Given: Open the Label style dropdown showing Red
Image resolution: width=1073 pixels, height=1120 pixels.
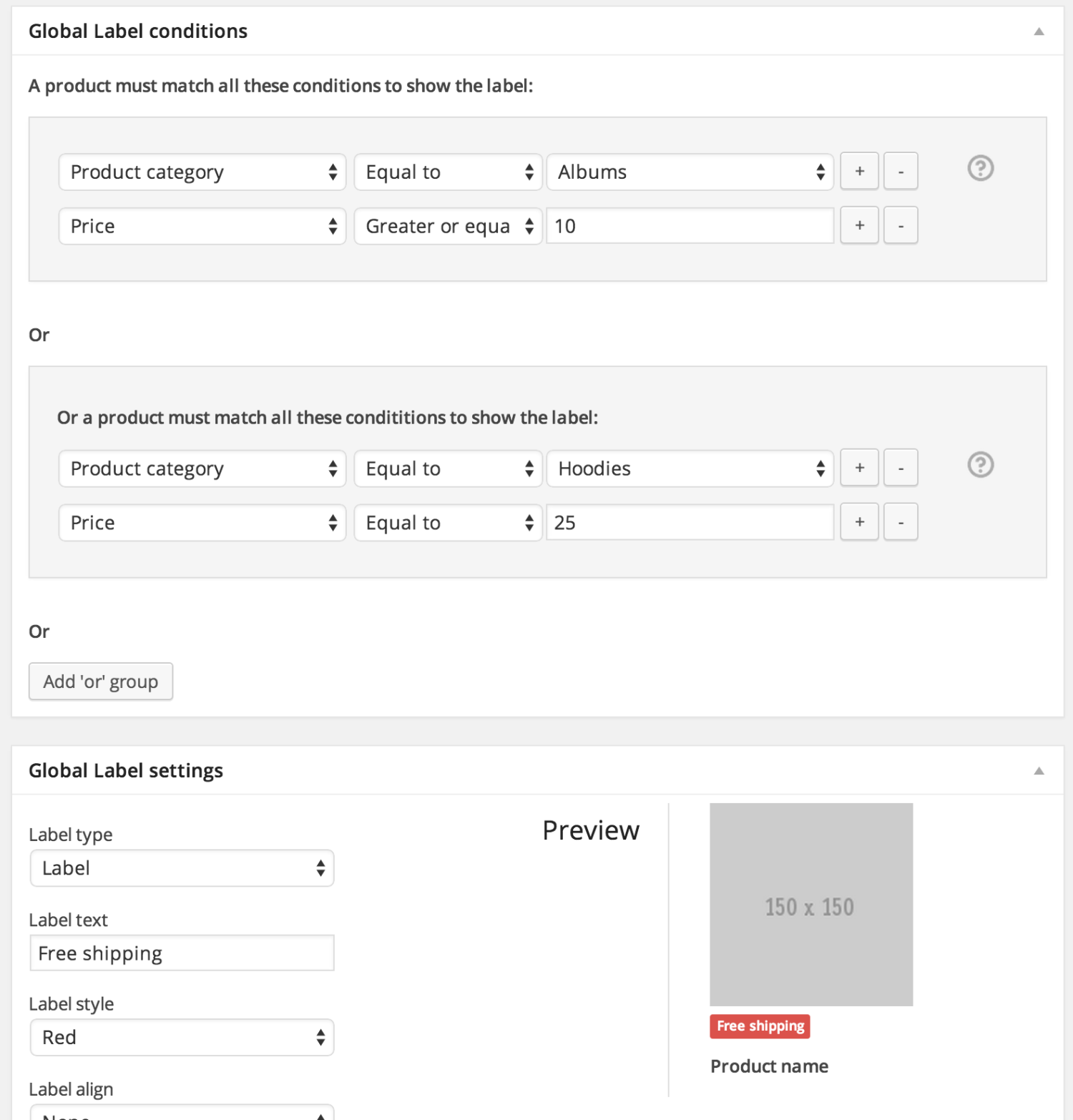Looking at the screenshot, I should pos(182,1037).
